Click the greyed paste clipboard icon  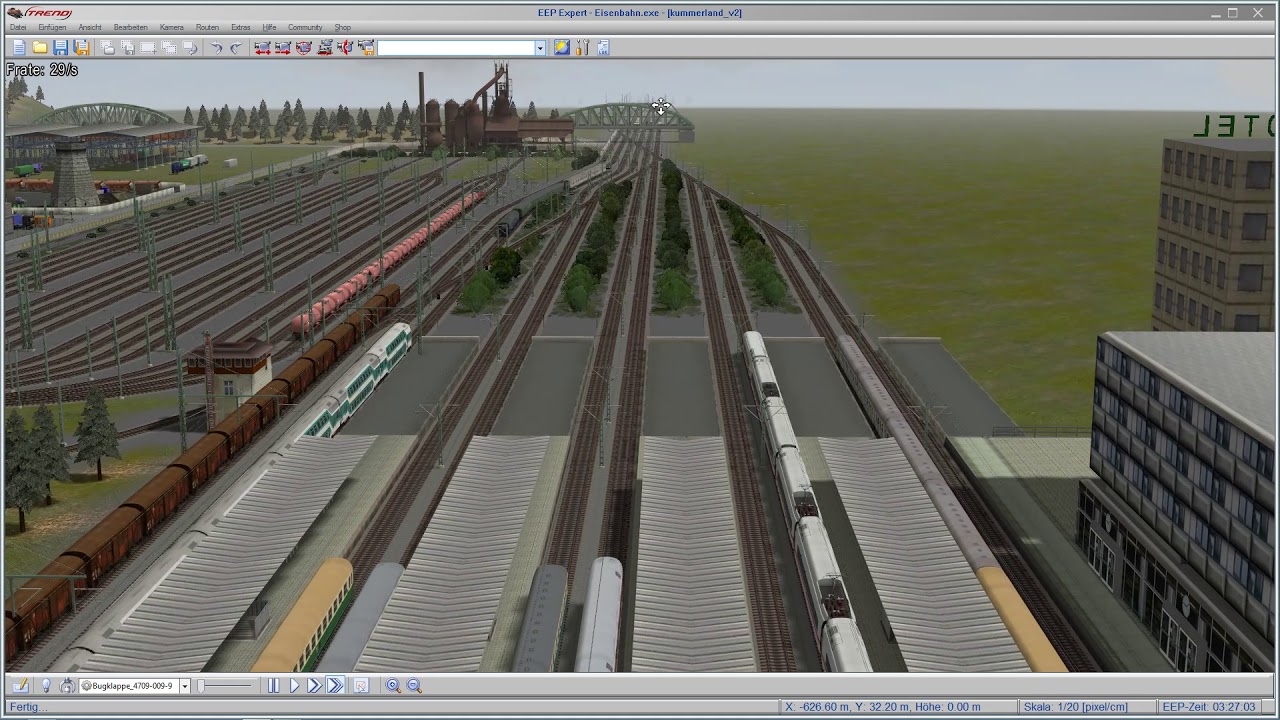(128, 48)
